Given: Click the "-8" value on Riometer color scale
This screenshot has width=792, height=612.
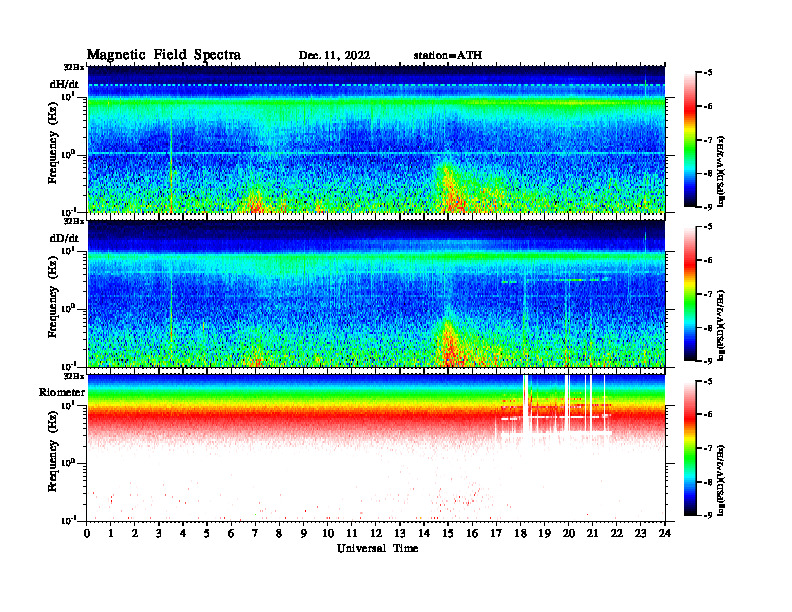Looking at the screenshot, I should click(707, 482).
